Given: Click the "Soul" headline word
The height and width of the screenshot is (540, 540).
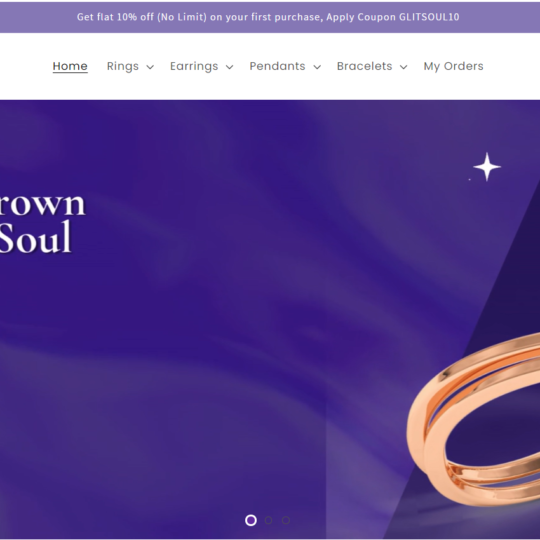Looking at the screenshot, I should [35, 237].
